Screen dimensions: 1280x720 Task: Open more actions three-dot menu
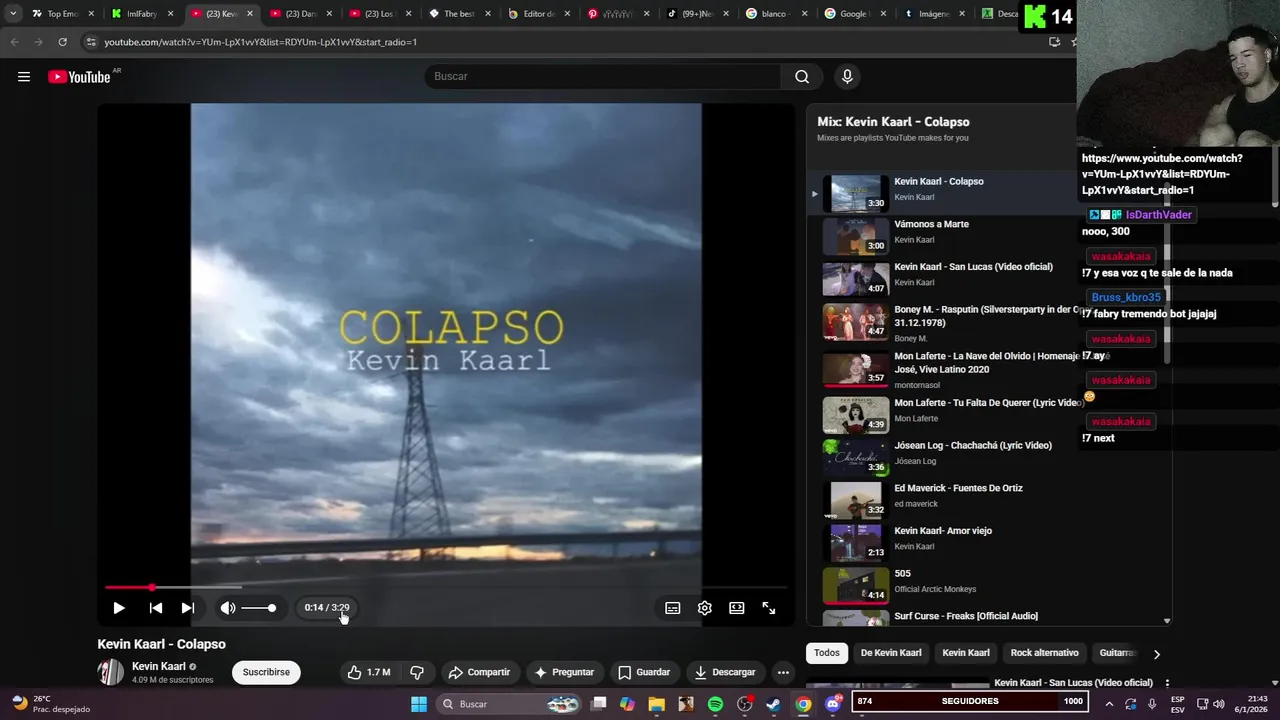pos(783,672)
